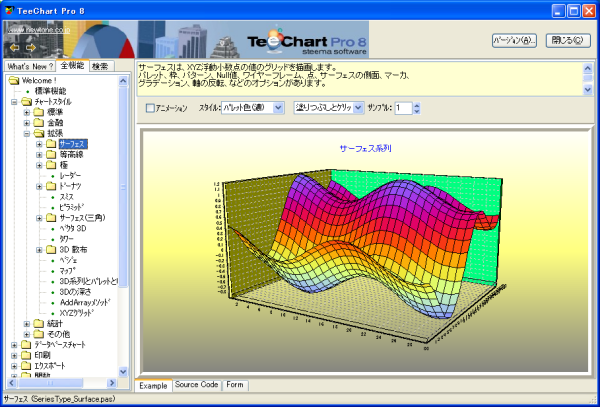The height and width of the screenshot is (407, 600).
Task: Open the Form tab
Action: pos(235,385)
